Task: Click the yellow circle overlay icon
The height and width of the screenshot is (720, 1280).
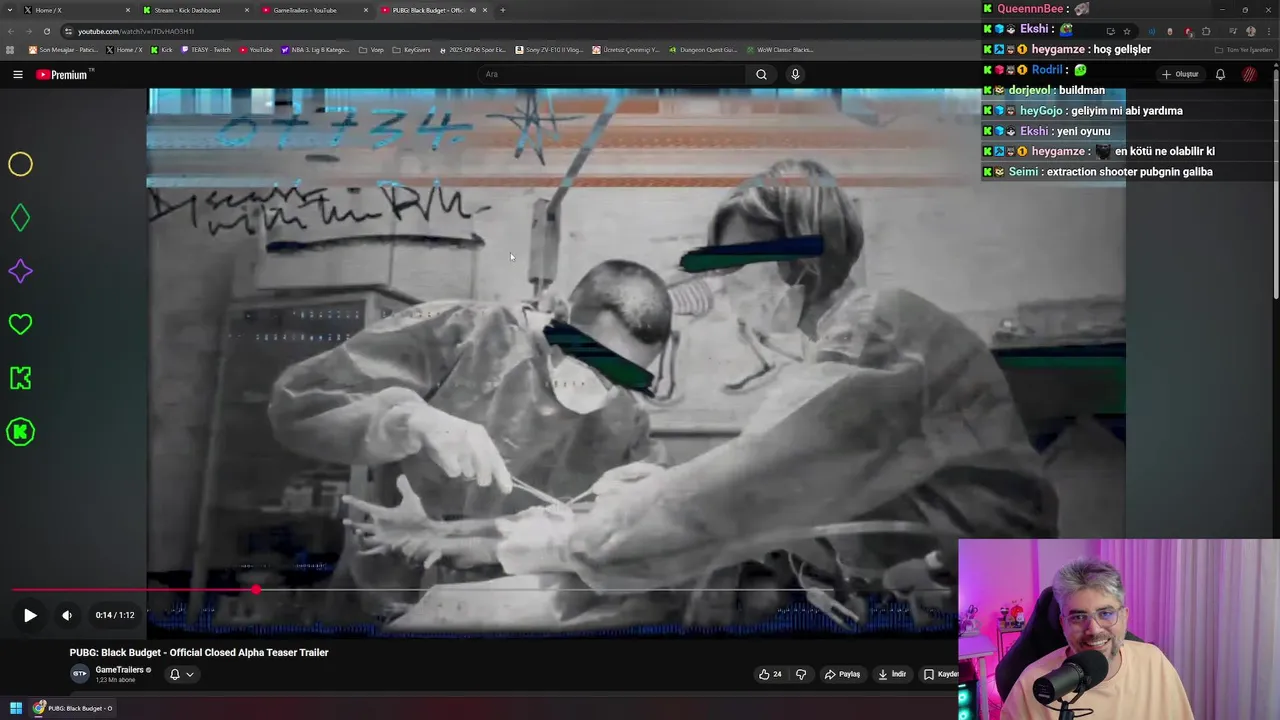Action: click(x=20, y=164)
